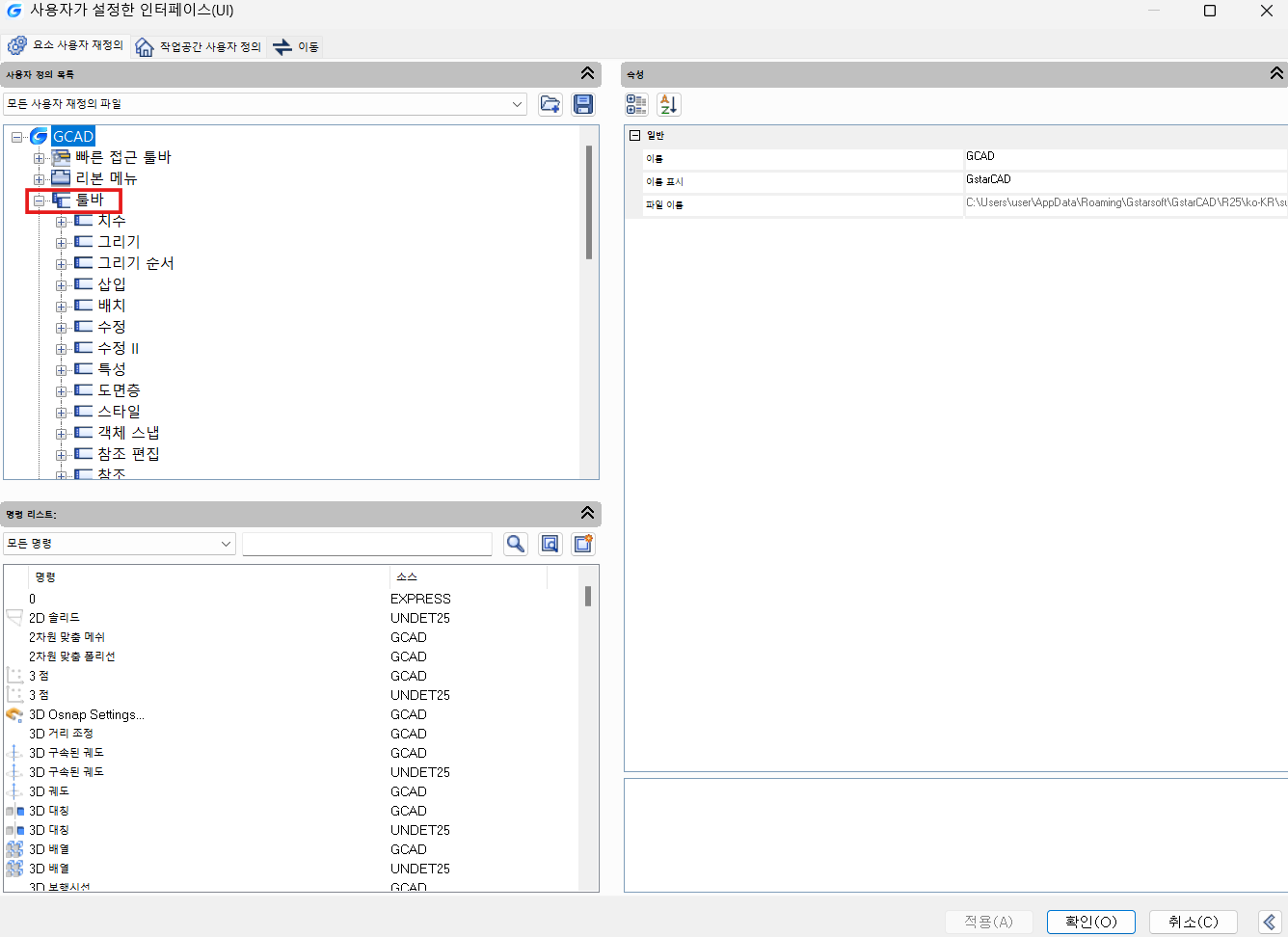Select the 그리기 순서 tree item
This screenshot has height=937, width=1288.
click(136, 263)
